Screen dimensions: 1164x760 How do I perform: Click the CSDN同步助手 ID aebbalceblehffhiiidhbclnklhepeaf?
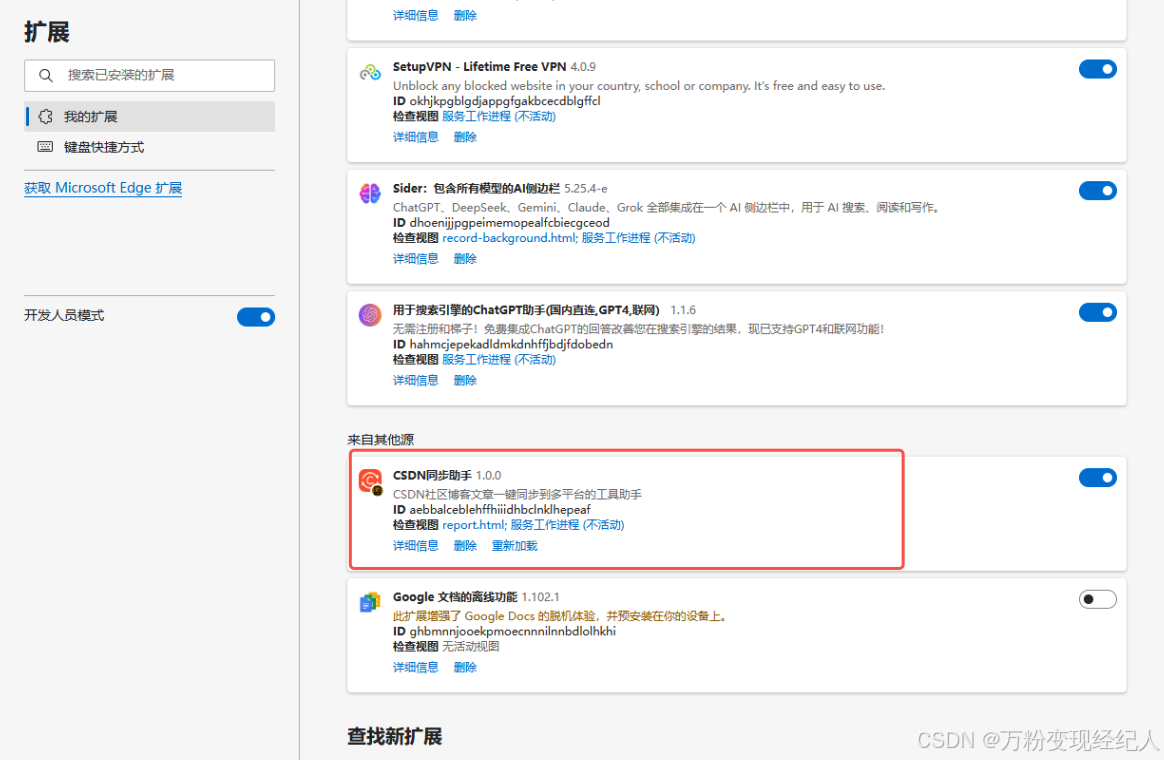pos(500,510)
